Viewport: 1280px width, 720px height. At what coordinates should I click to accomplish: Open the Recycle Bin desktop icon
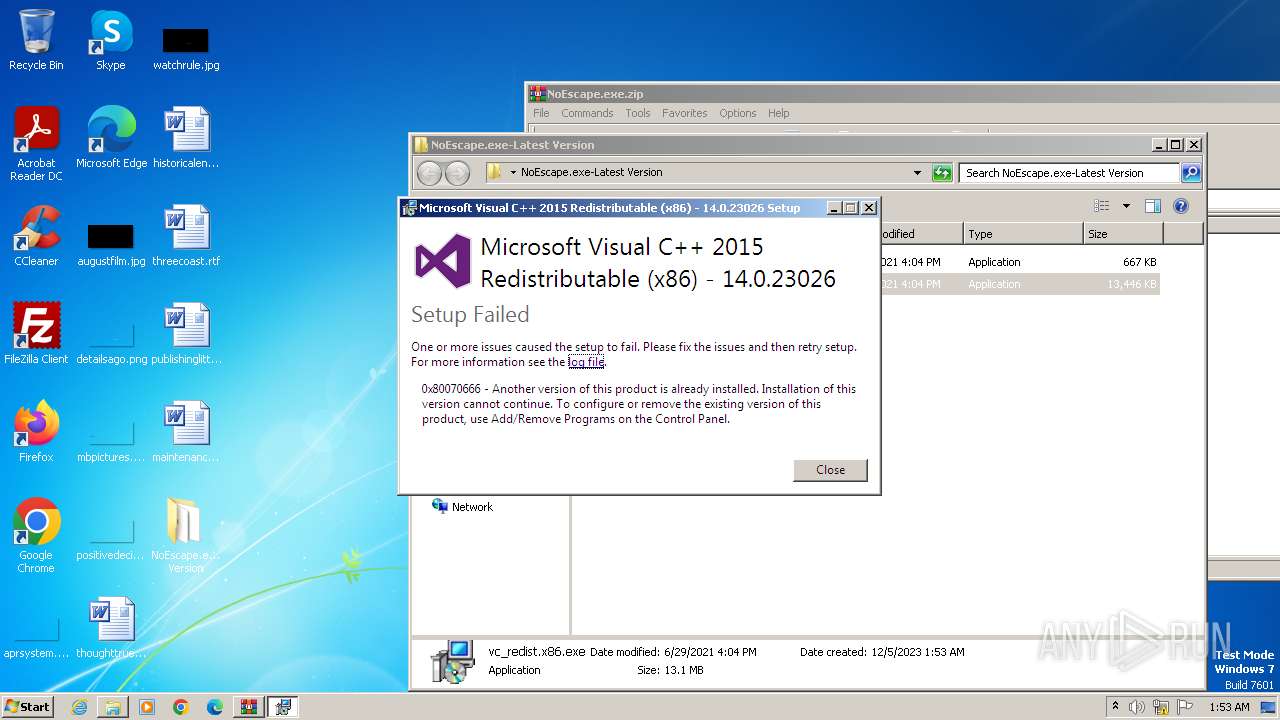pyautogui.click(x=36, y=40)
